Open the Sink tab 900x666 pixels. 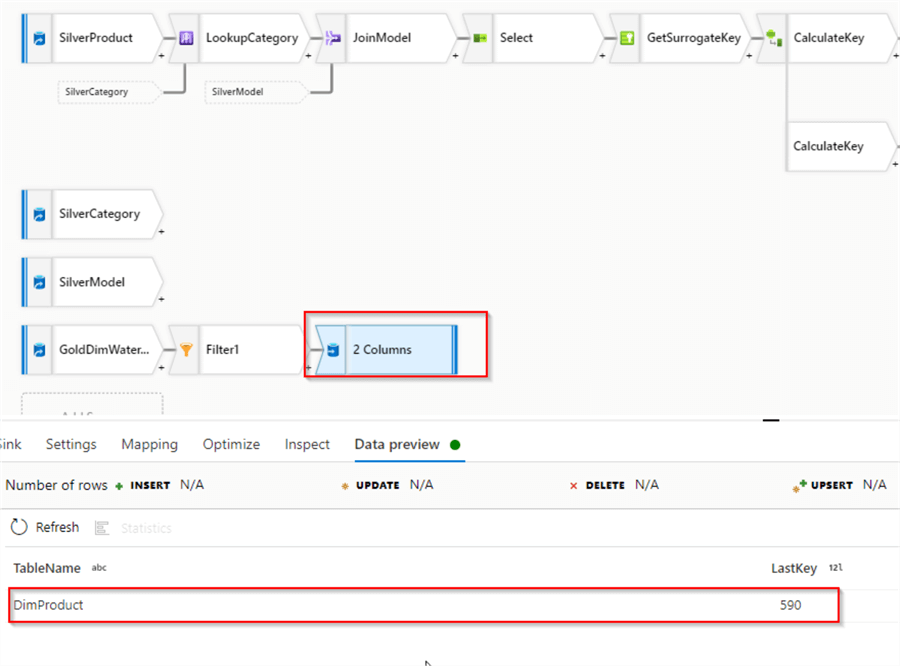10,444
